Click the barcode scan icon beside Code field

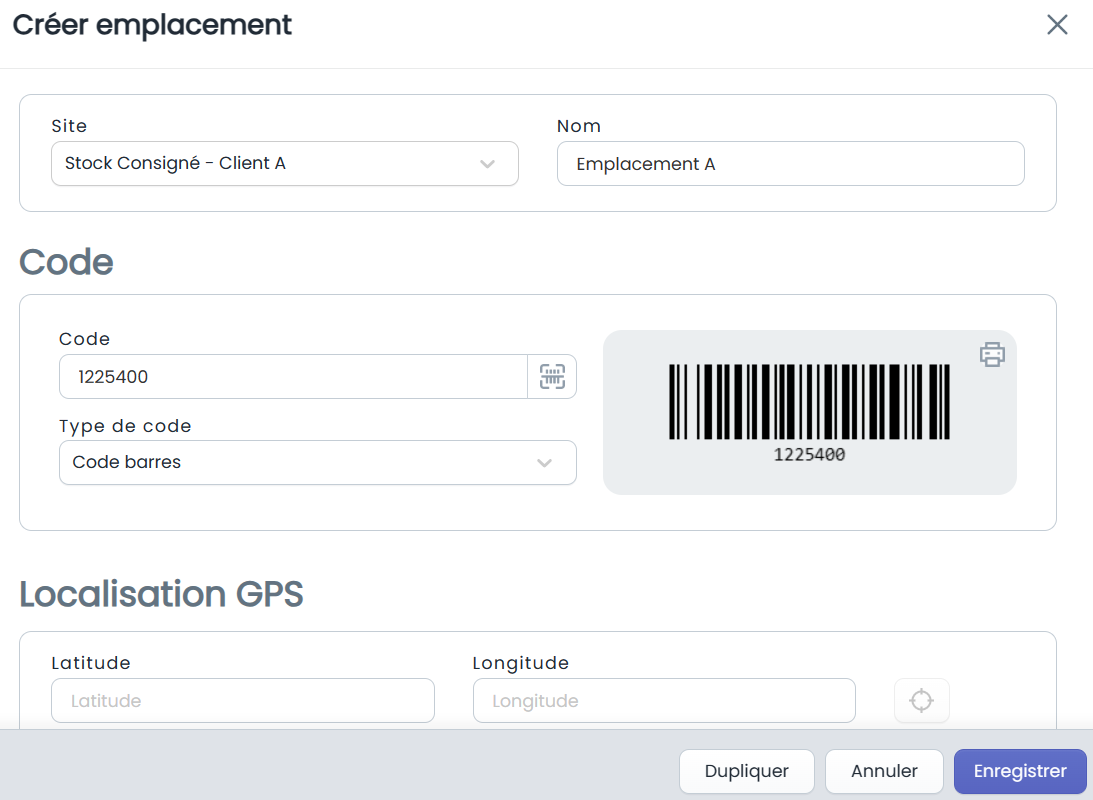point(552,377)
